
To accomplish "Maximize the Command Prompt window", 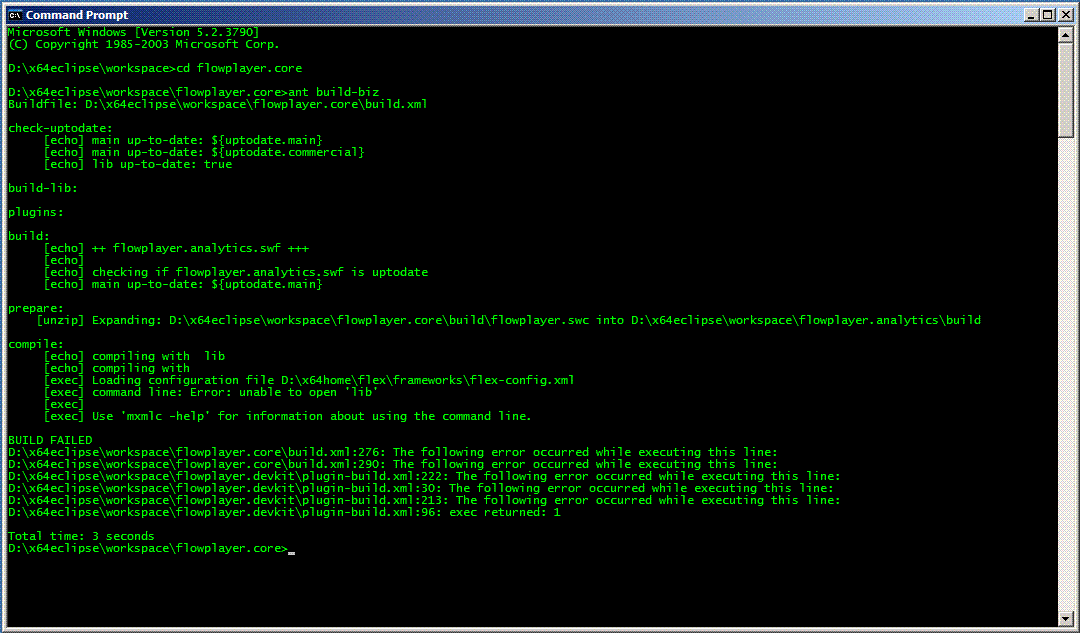I will [x=1047, y=14].
